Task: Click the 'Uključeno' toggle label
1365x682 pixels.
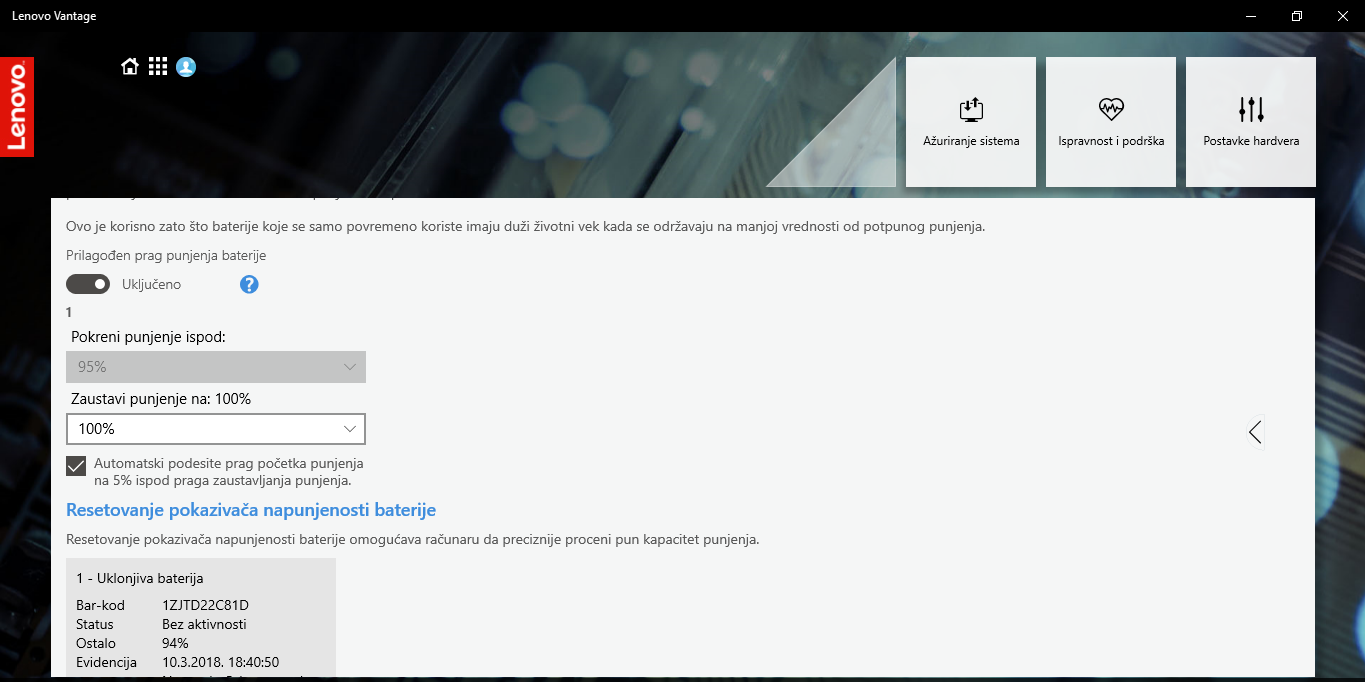Action: point(151,284)
